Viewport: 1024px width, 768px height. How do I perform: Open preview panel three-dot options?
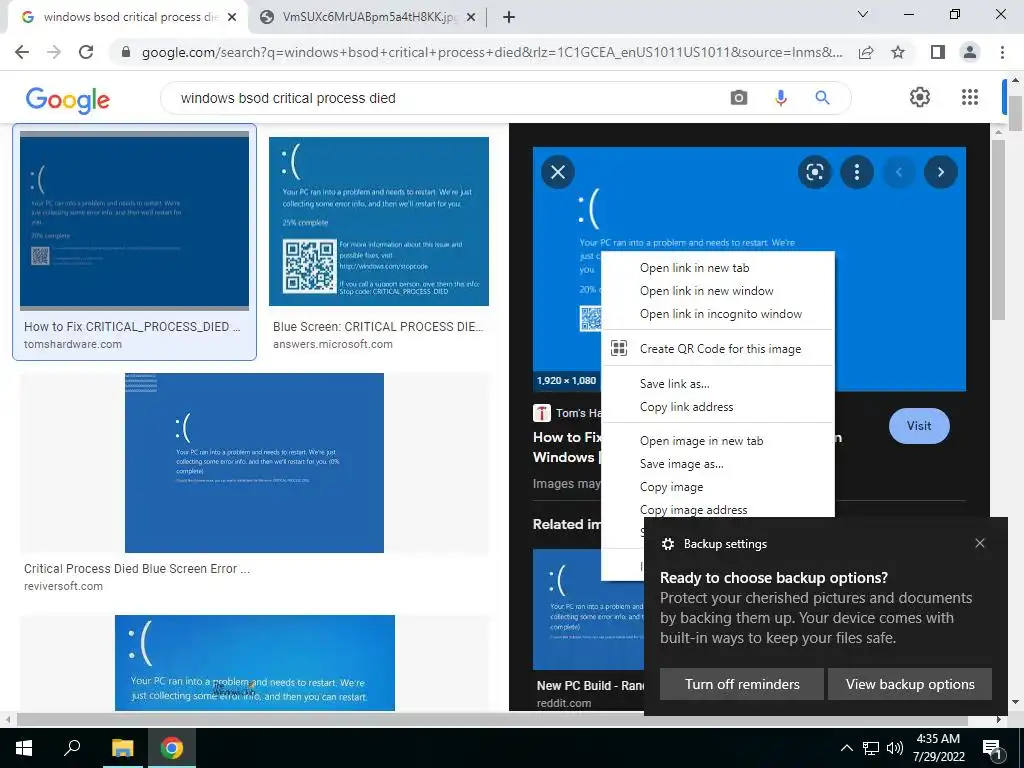pos(857,172)
